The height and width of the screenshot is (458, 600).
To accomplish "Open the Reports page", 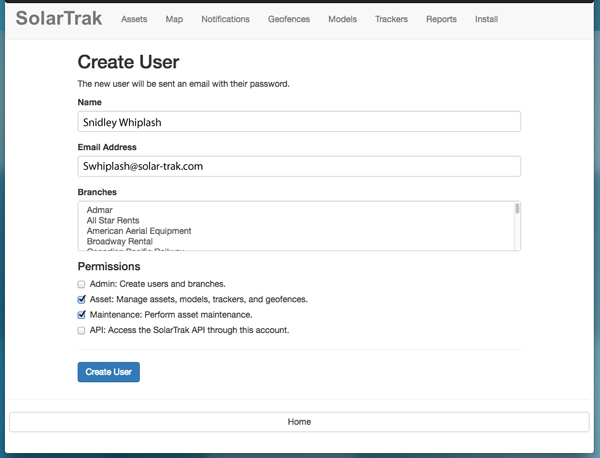I will (x=441, y=19).
